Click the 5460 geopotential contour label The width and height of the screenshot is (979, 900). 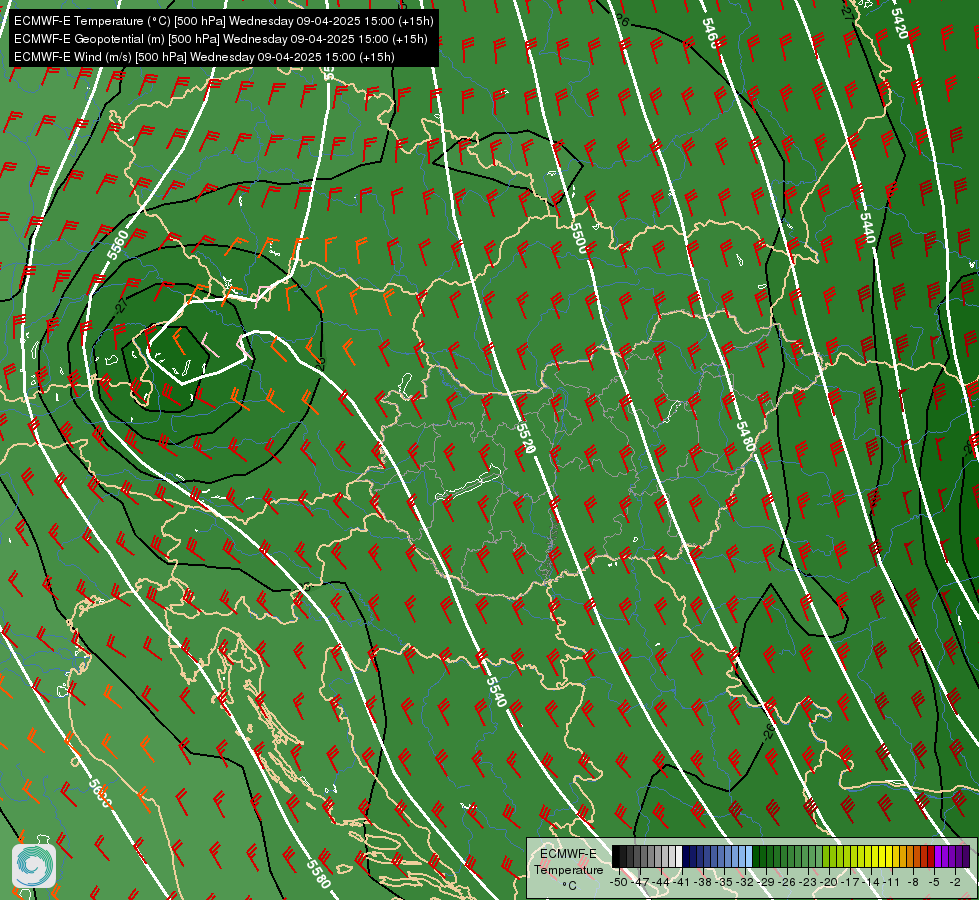point(711,32)
